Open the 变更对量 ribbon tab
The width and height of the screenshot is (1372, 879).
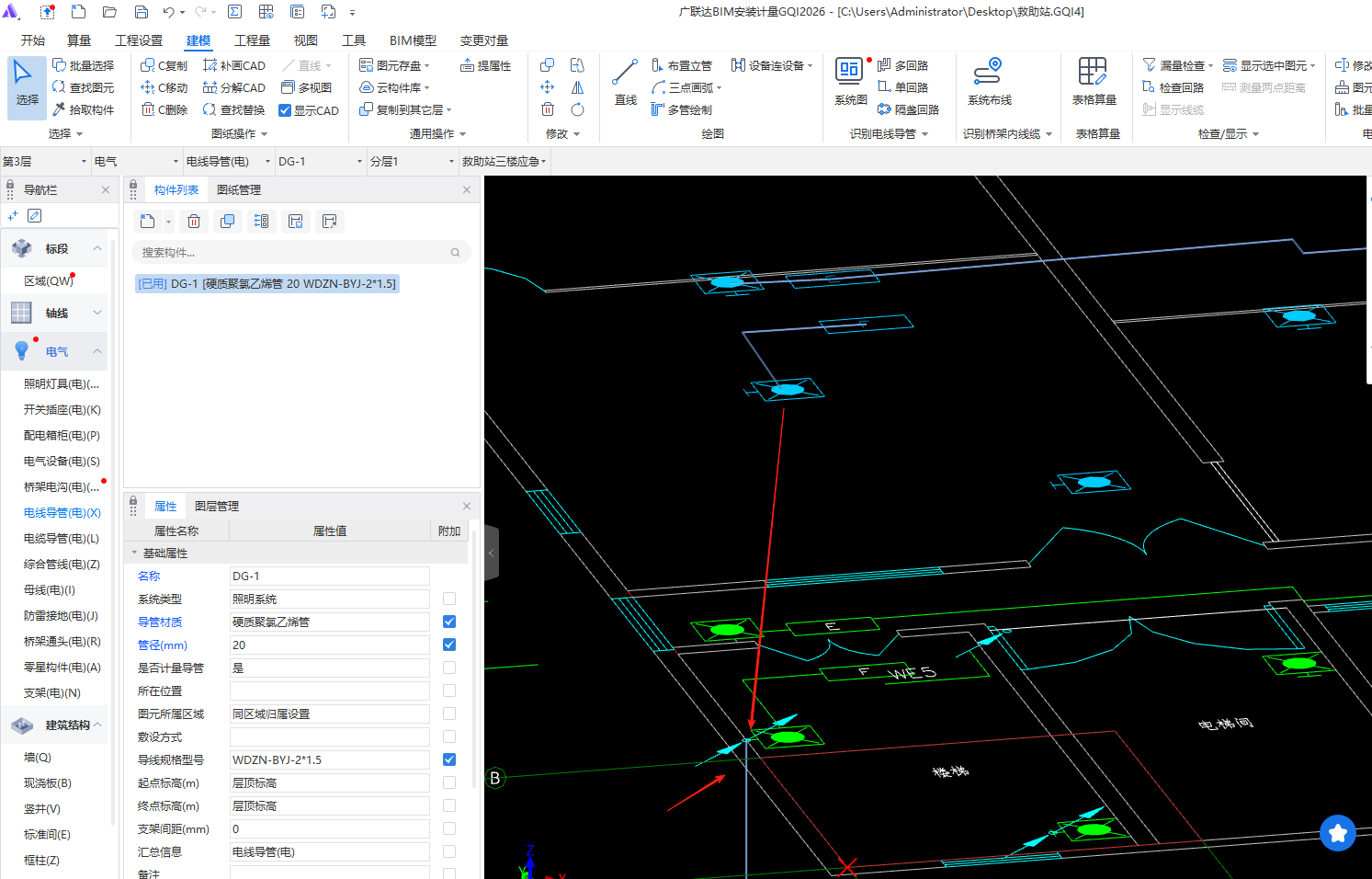[x=484, y=40]
